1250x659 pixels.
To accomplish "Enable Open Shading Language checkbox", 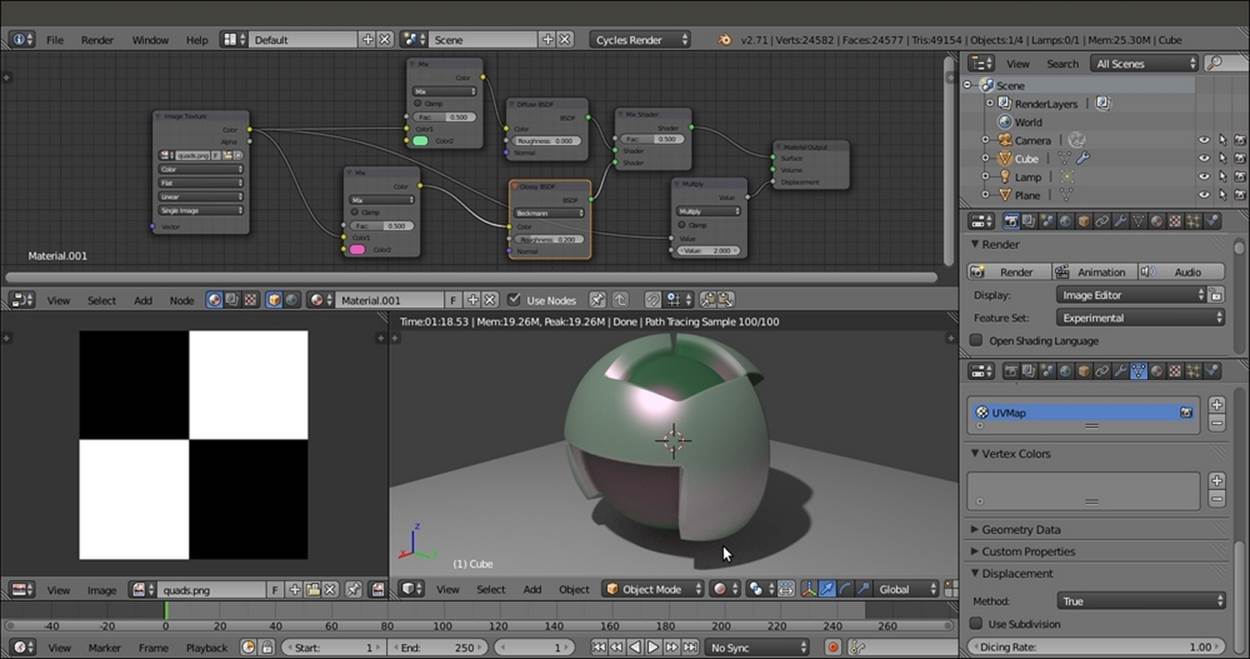I will [x=977, y=341].
